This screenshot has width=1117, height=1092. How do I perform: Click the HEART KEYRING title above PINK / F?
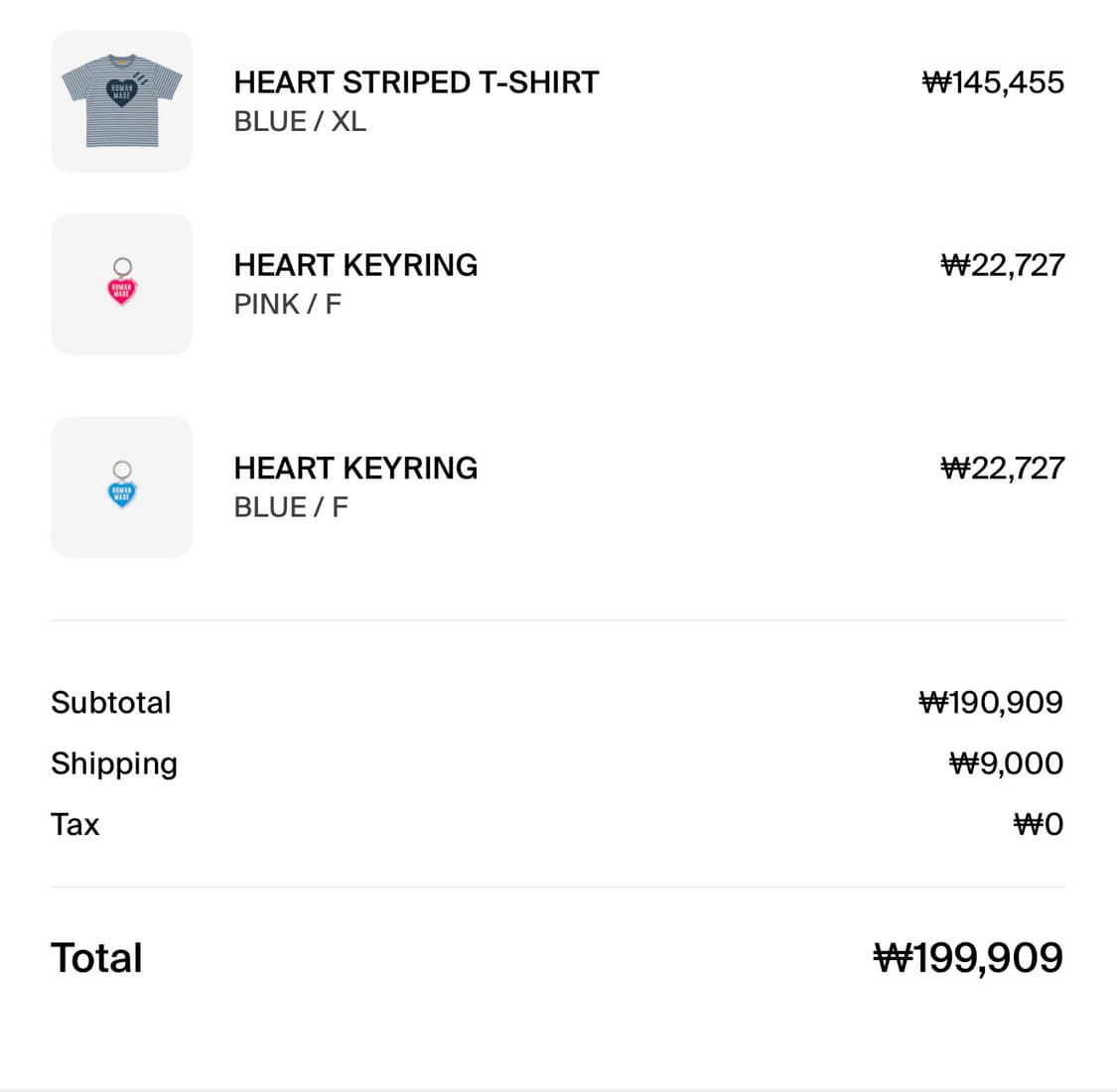355,265
